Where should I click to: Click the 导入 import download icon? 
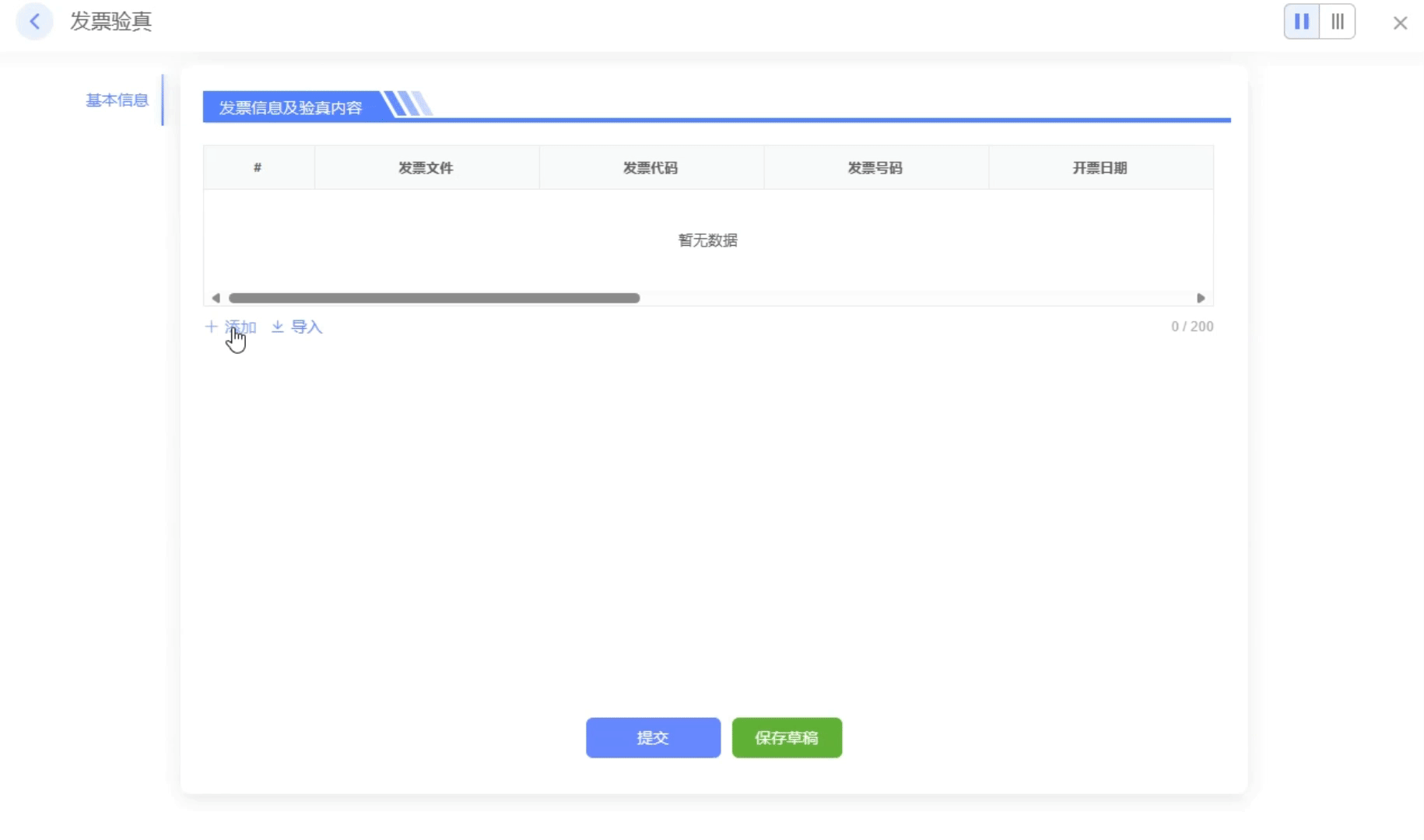[278, 327]
